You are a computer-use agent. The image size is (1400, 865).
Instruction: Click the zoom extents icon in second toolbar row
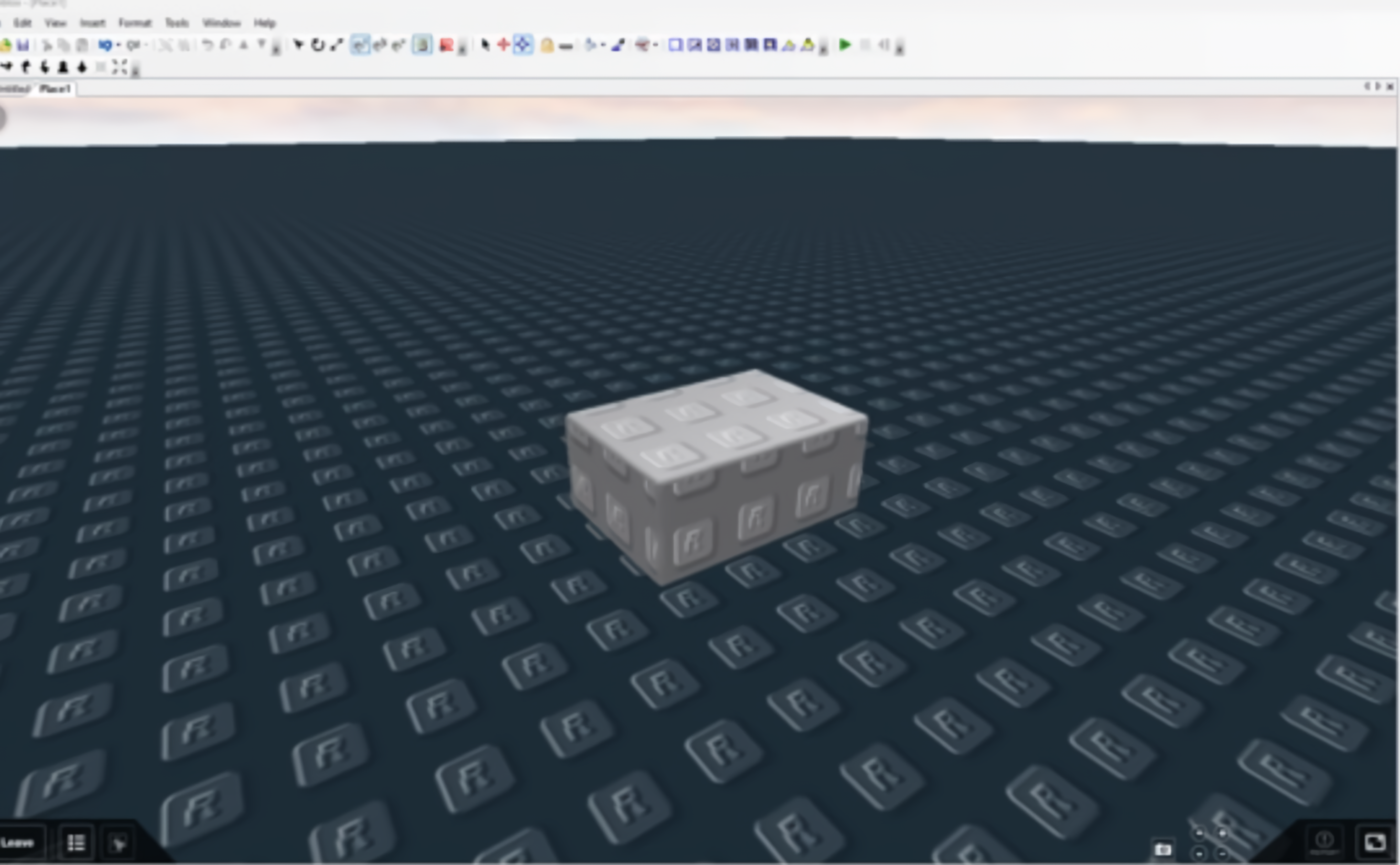click(x=119, y=68)
